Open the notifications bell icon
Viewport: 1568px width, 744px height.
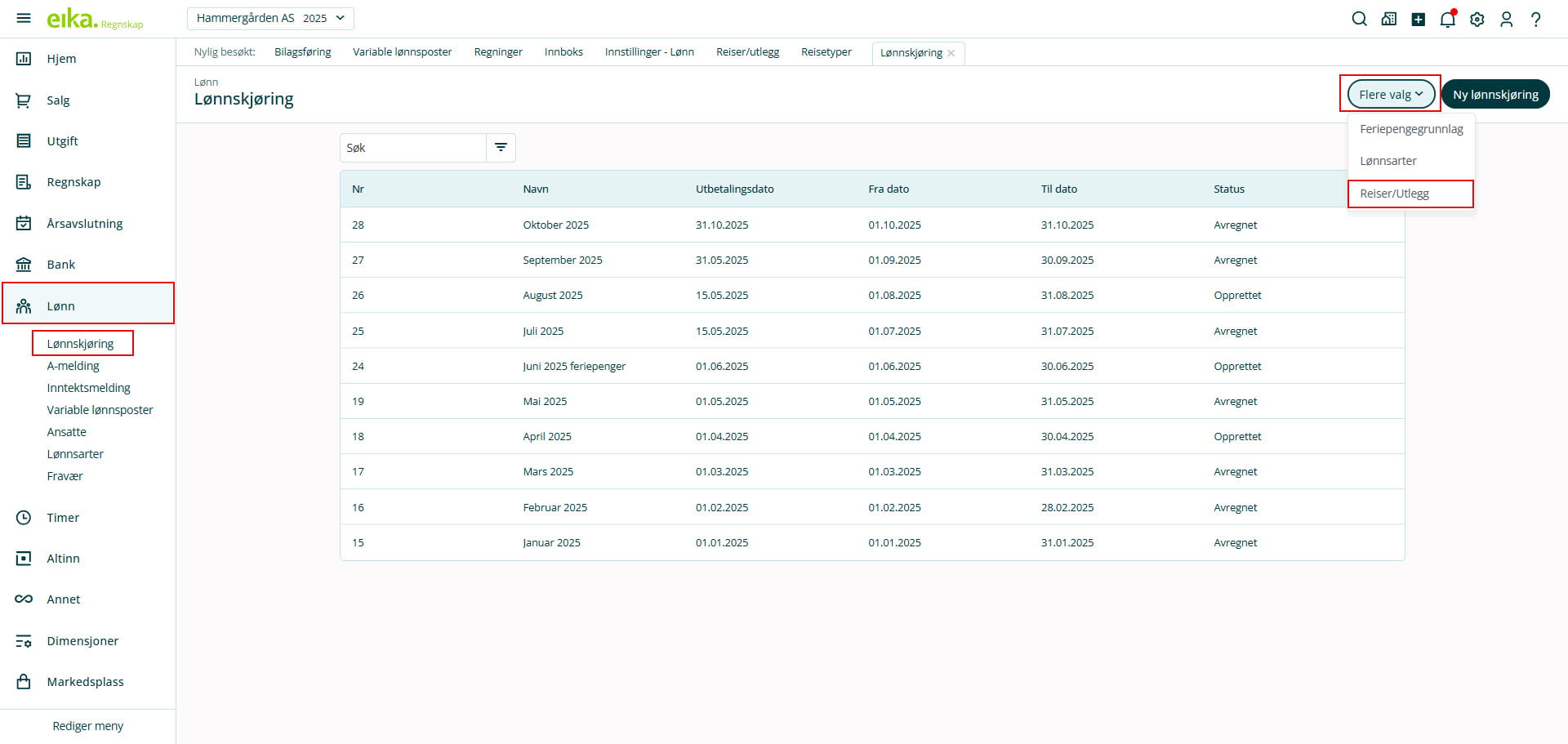point(1447,19)
